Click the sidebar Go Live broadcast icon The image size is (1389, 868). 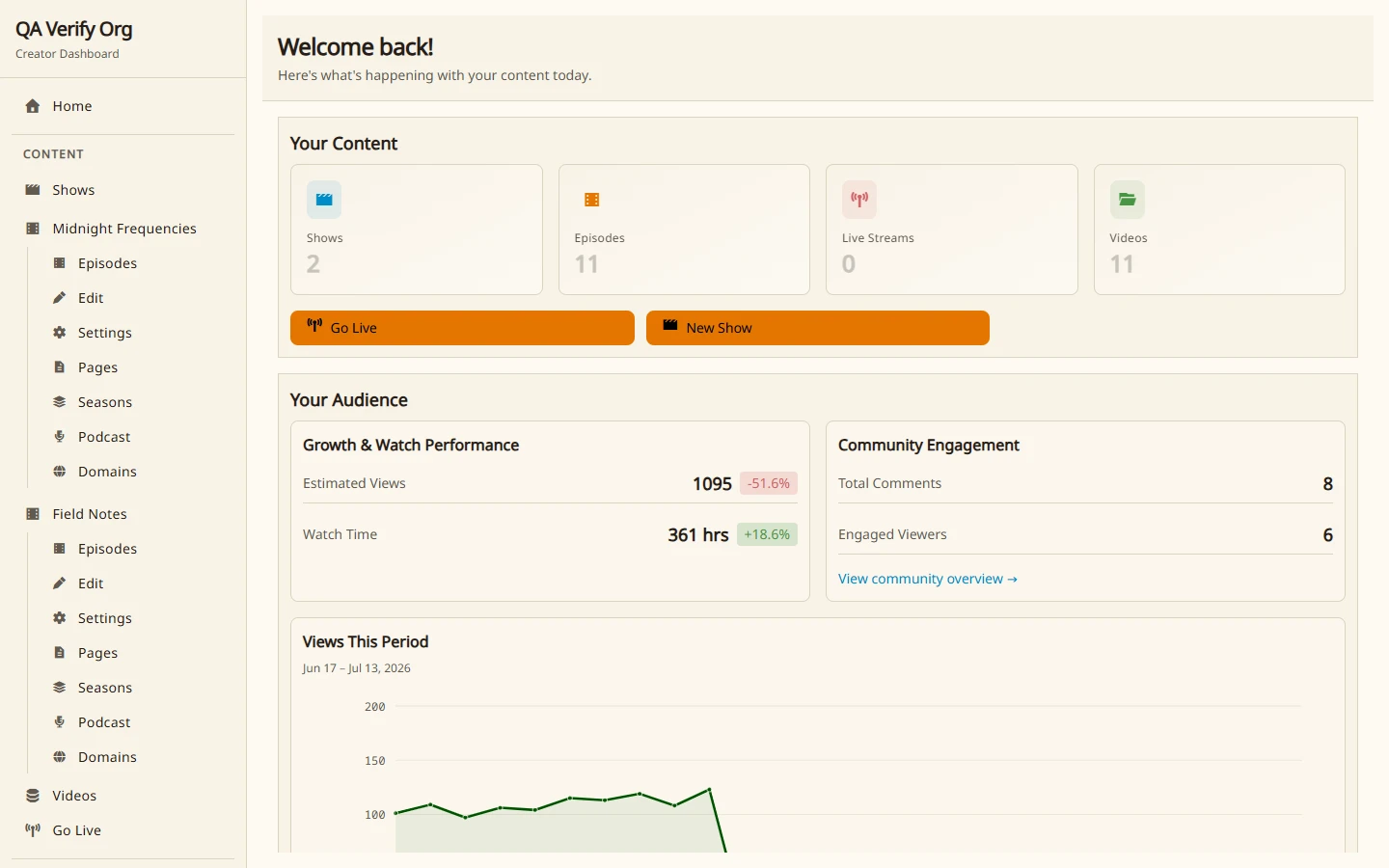tap(33, 830)
